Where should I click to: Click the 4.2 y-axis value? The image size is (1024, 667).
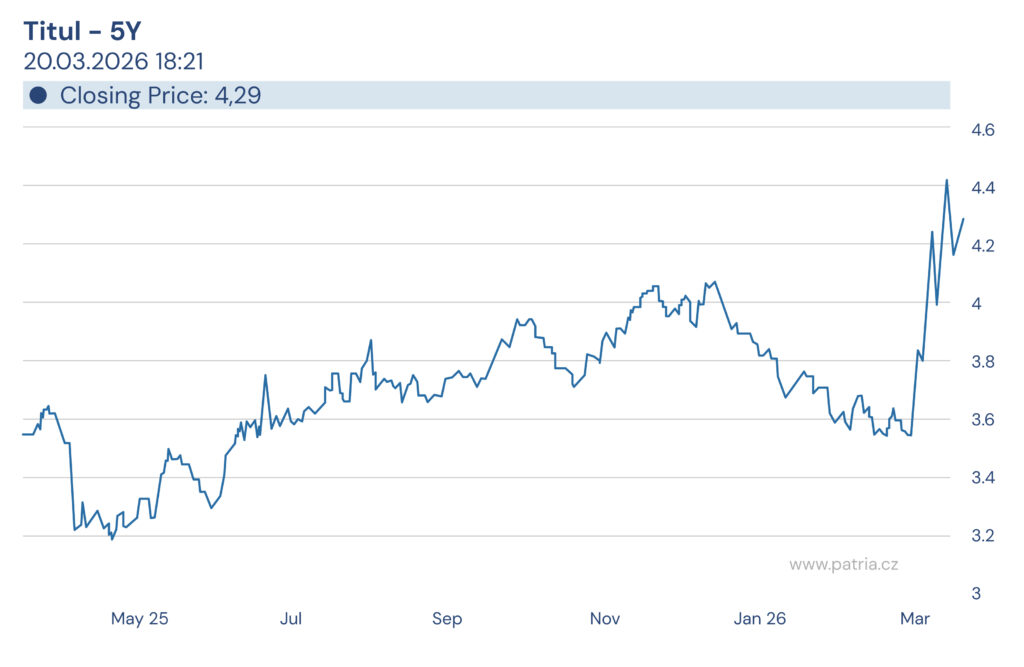coord(982,246)
